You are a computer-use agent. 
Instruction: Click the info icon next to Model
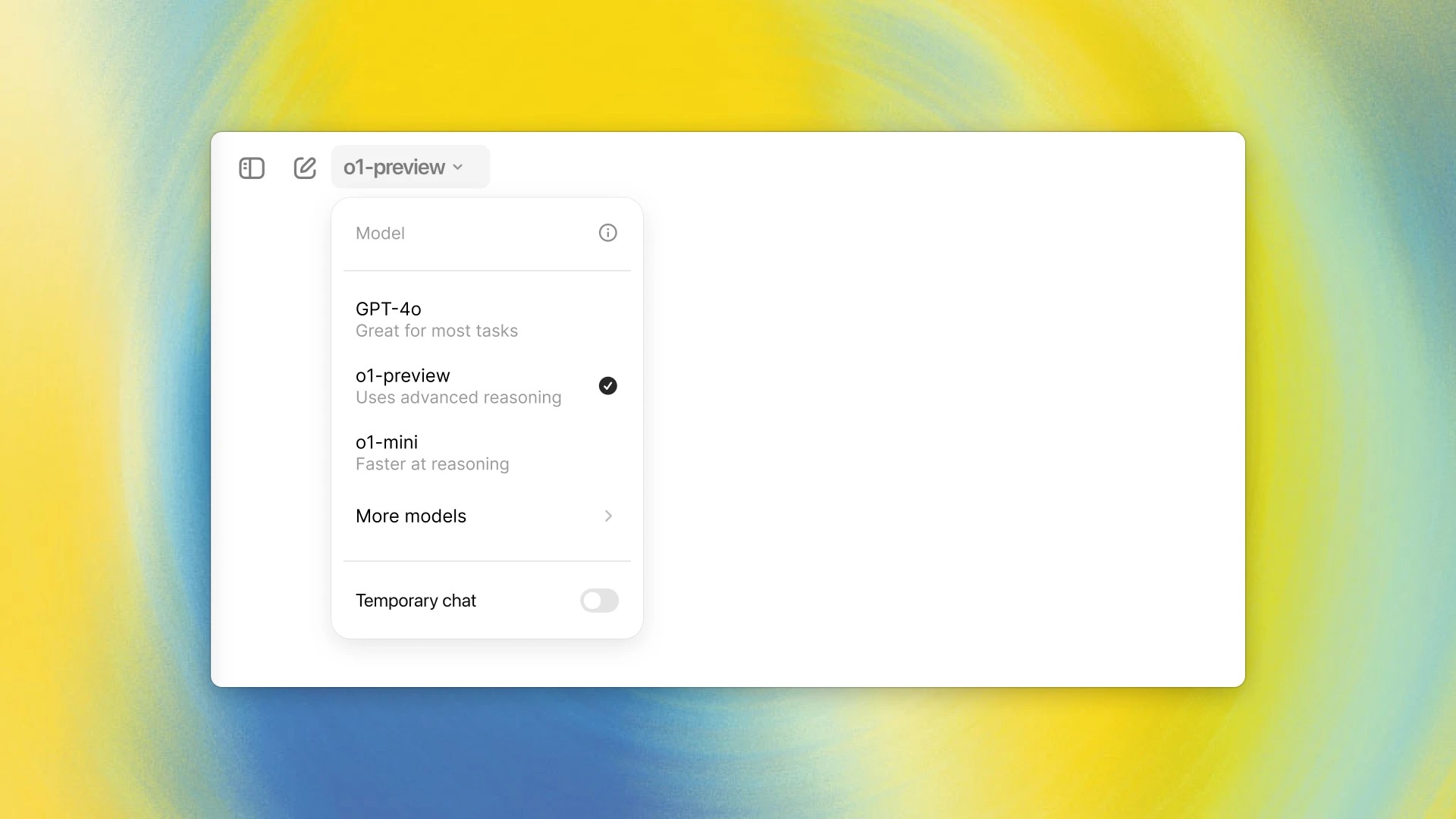click(607, 232)
